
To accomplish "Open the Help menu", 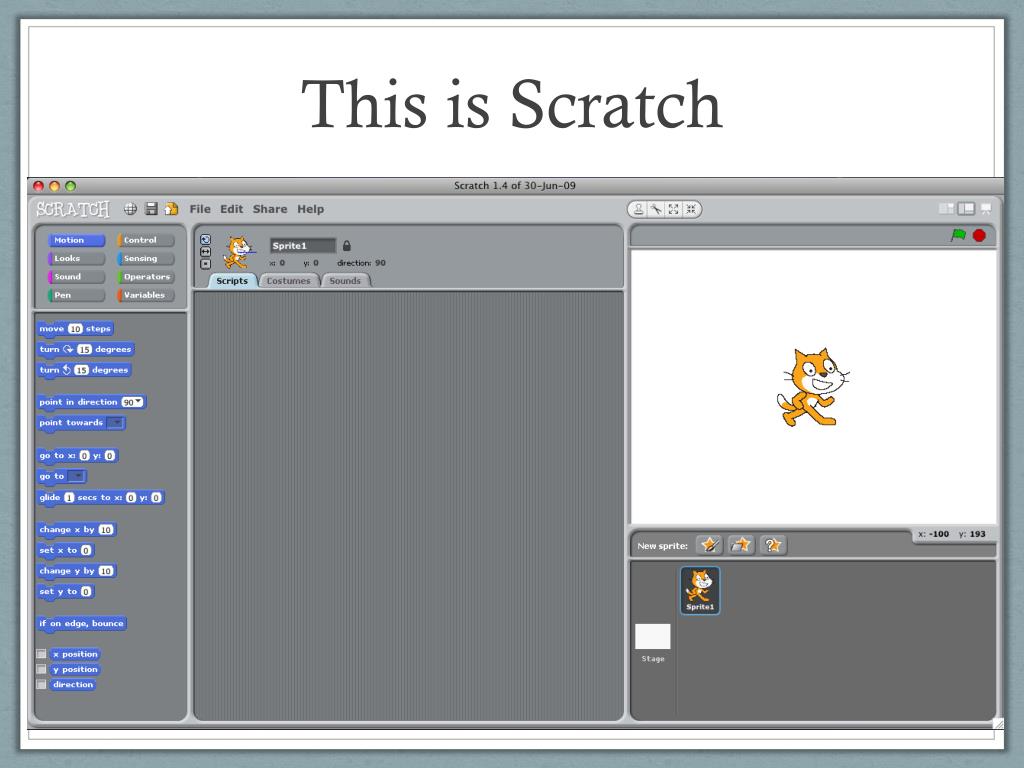I will pos(310,209).
